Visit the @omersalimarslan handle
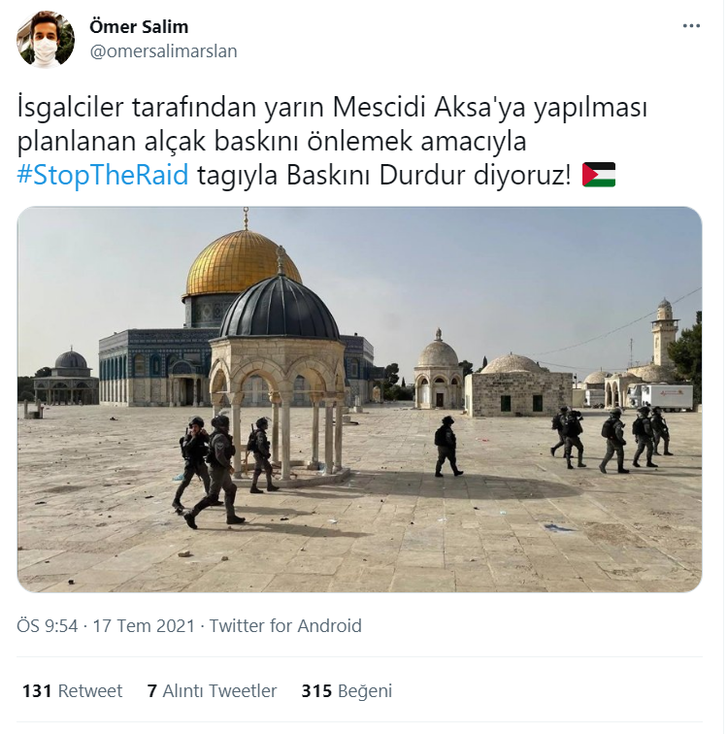Image resolution: width=728 pixels, height=734 pixels. [163, 51]
